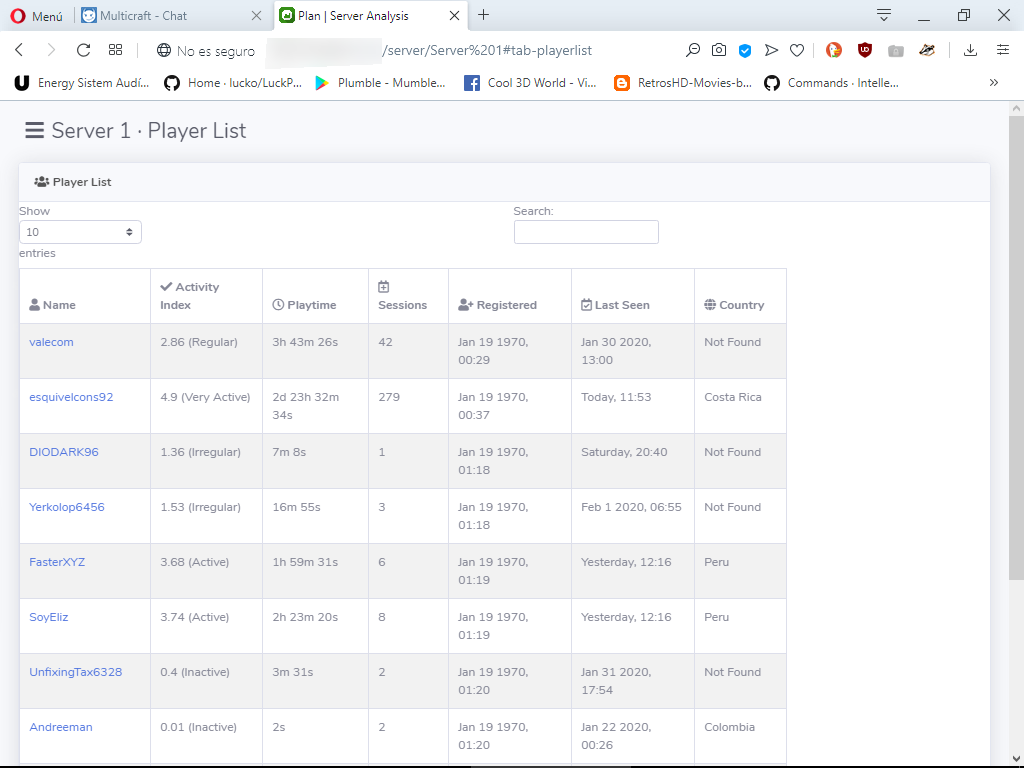Open player DIODARK96's page
The image size is (1024, 768).
click(x=64, y=452)
